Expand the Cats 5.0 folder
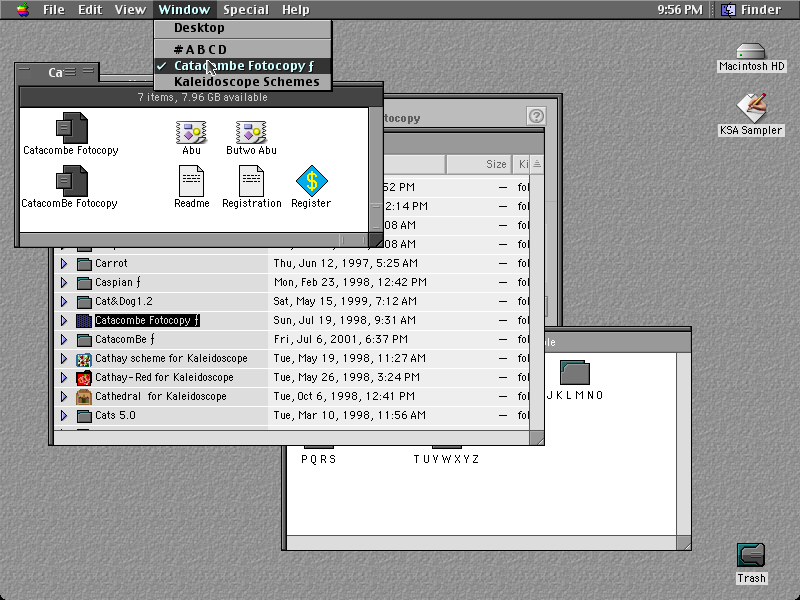Image resolution: width=800 pixels, height=600 pixels. (x=64, y=415)
